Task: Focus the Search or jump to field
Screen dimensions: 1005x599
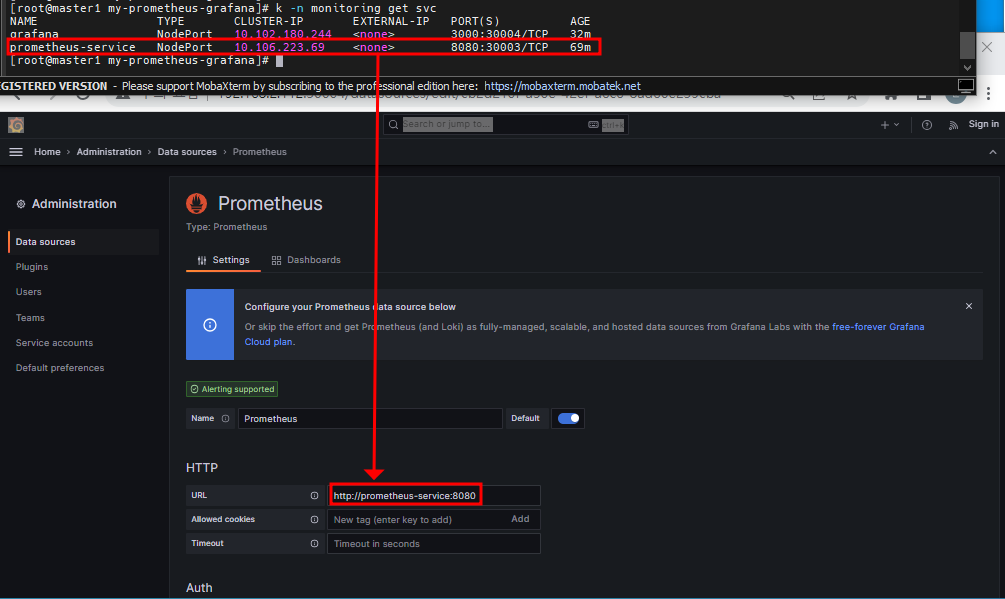Action: (506, 124)
